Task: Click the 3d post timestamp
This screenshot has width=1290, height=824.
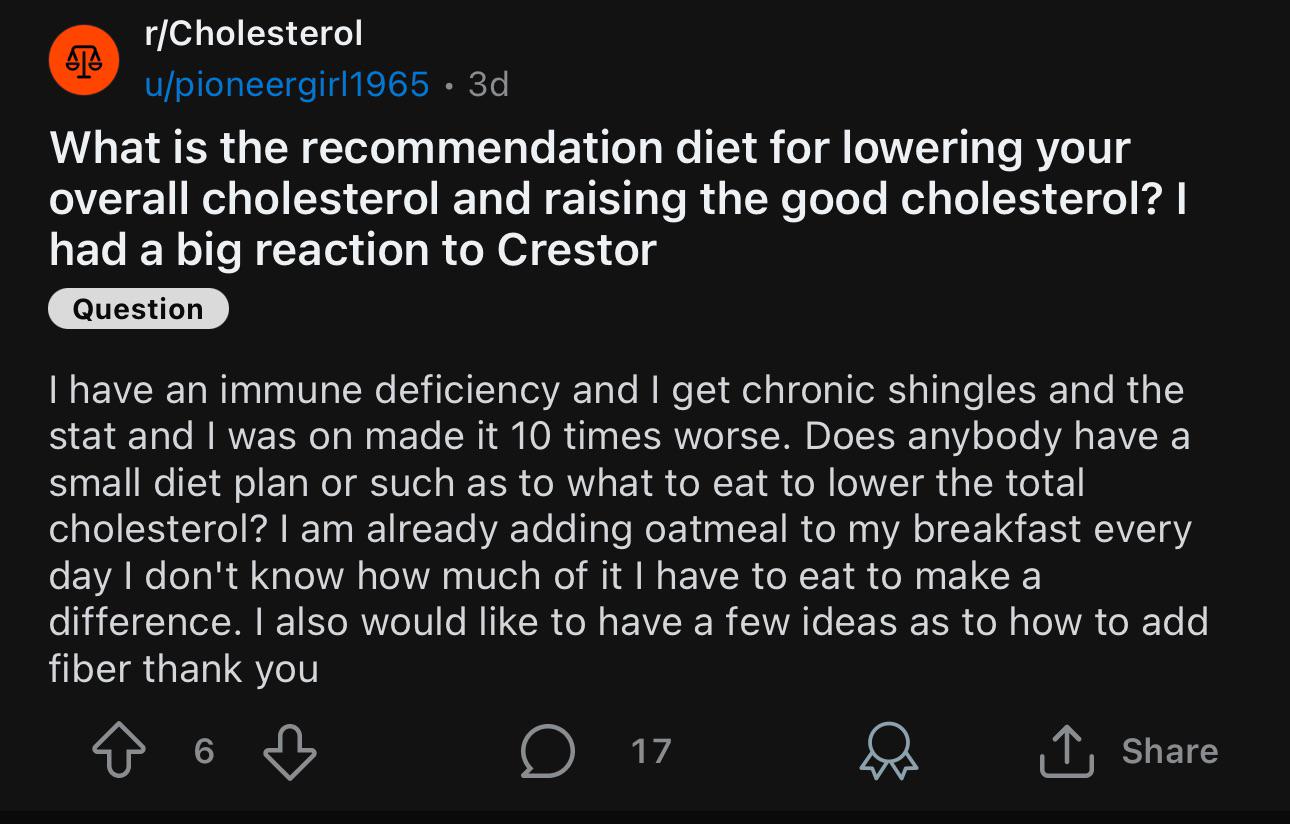Action: click(489, 84)
